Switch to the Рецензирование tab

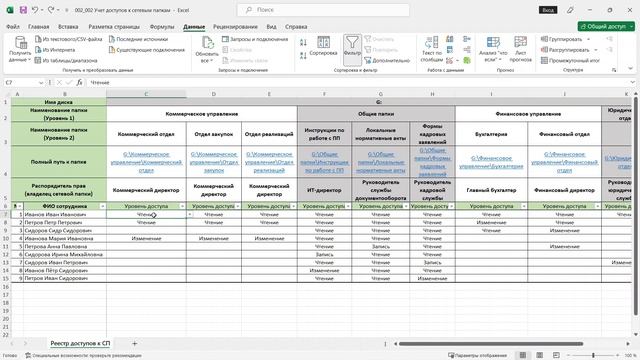tap(235, 27)
